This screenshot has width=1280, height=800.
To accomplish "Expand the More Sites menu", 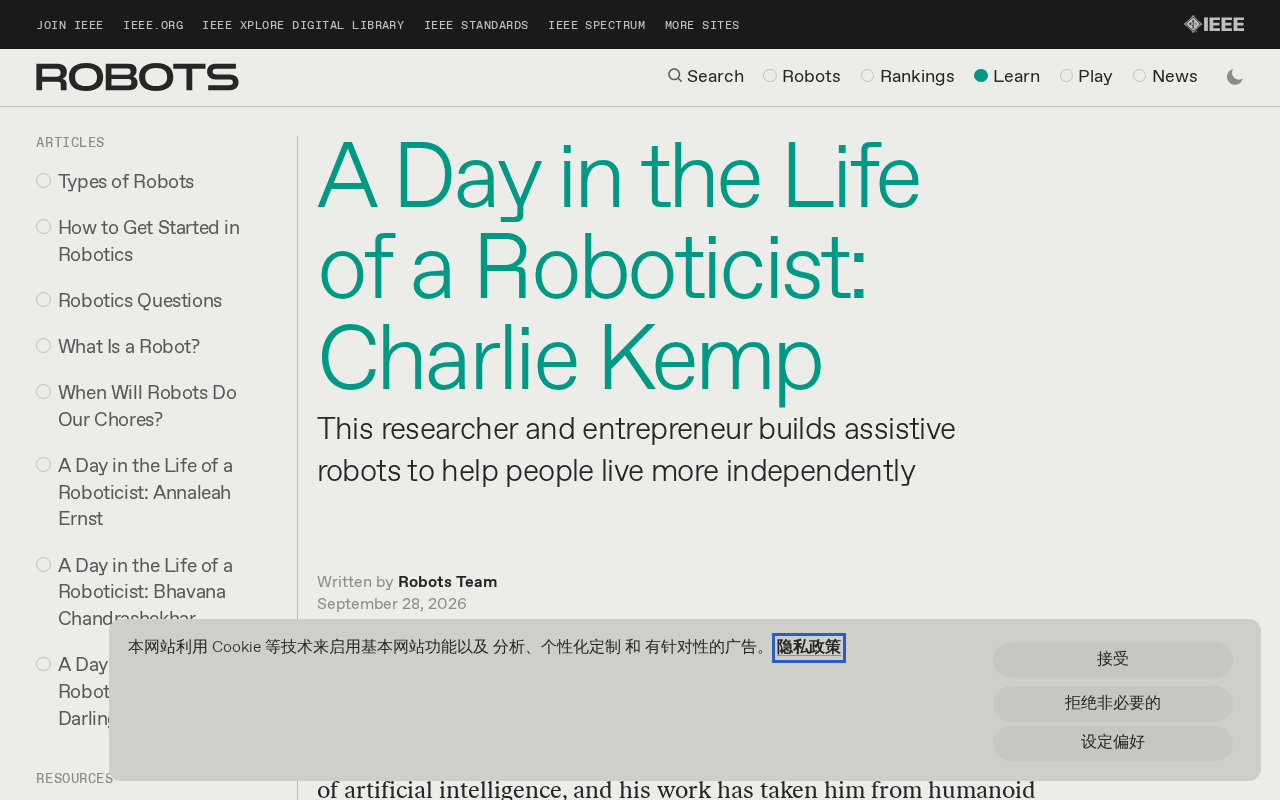I will [x=702, y=25].
